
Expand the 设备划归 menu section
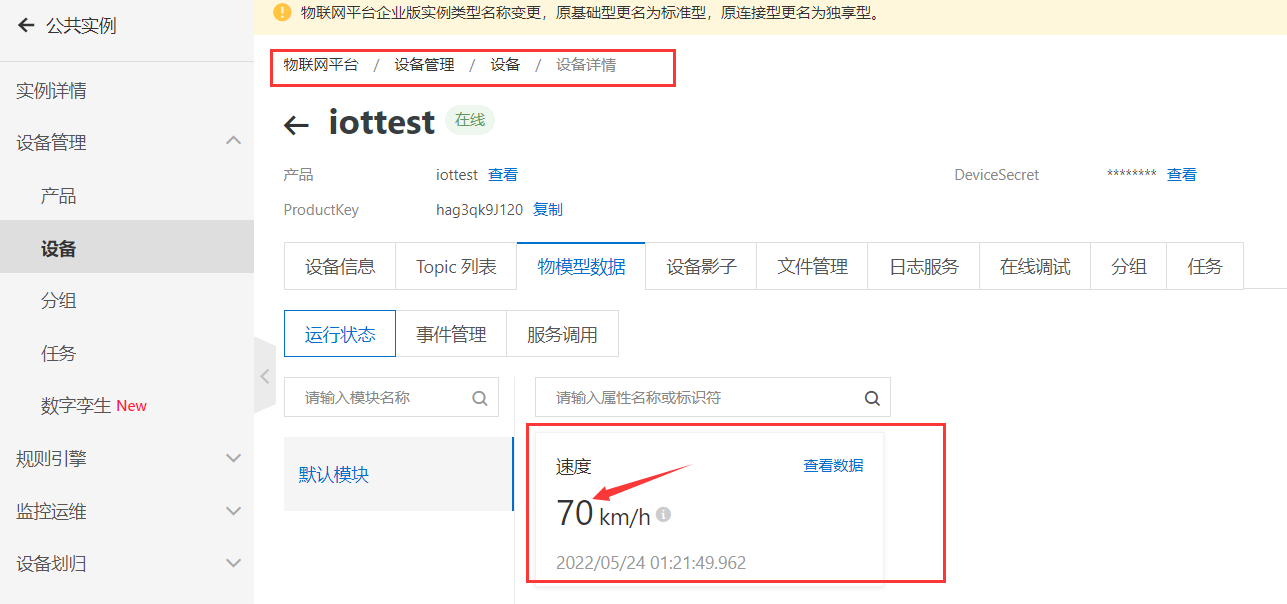(x=233, y=563)
